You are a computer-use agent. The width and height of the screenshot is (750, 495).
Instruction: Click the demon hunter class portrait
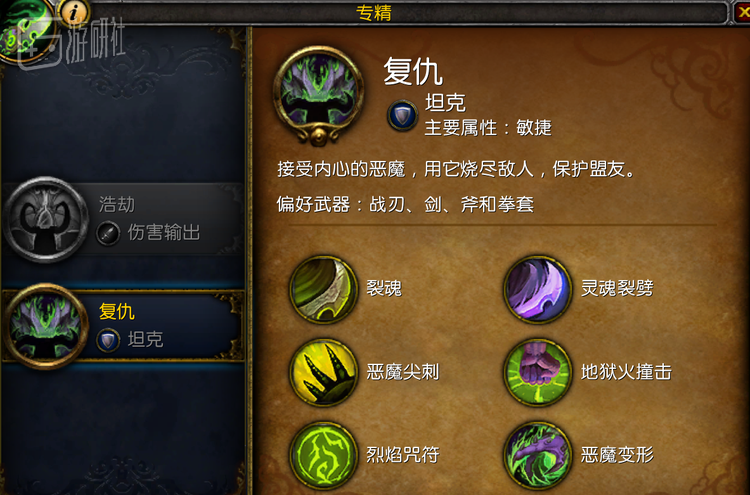tap(26, 31)
